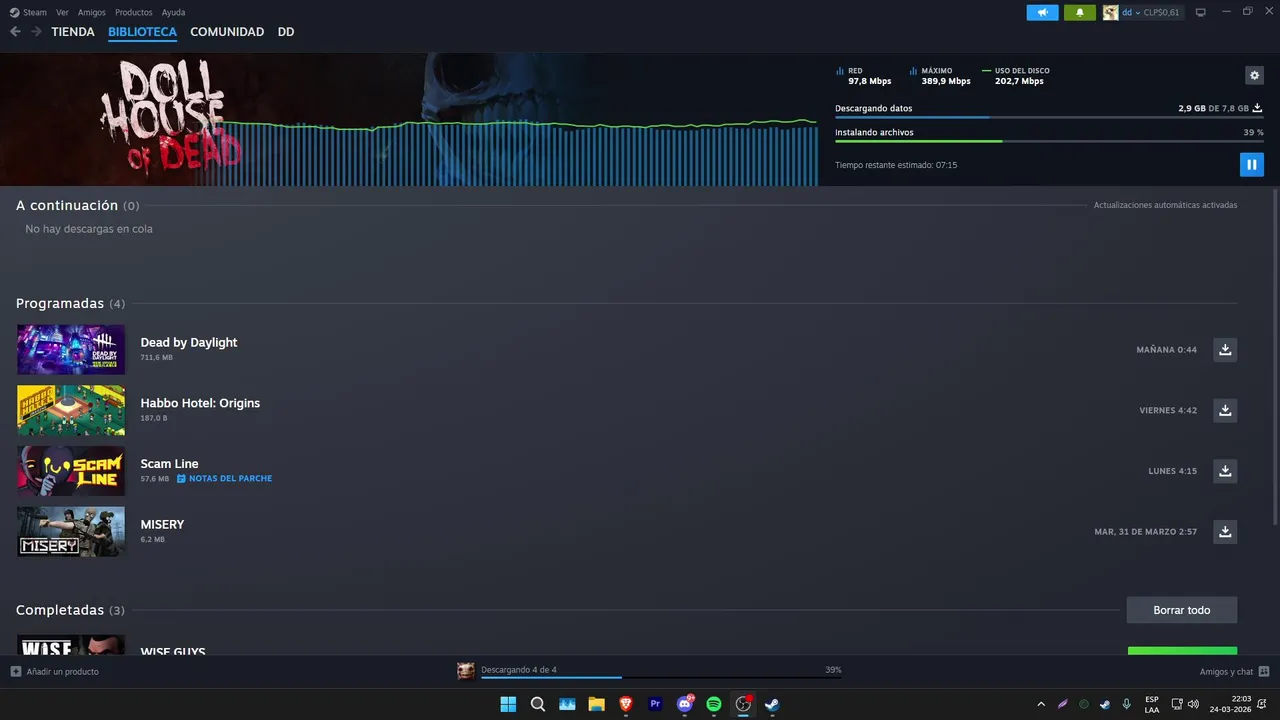Click Borrar todo button
Viewport: 1280px width, 720px height.
(1182, 610)
